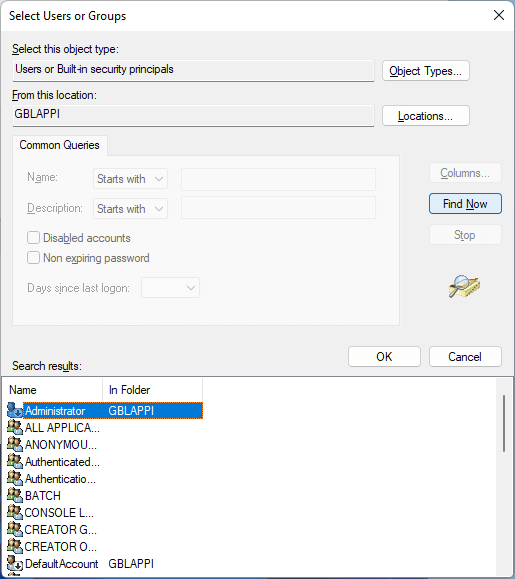Click the CREATOR GROUP icon
This screenshot has width=515, height=579.
15,529
